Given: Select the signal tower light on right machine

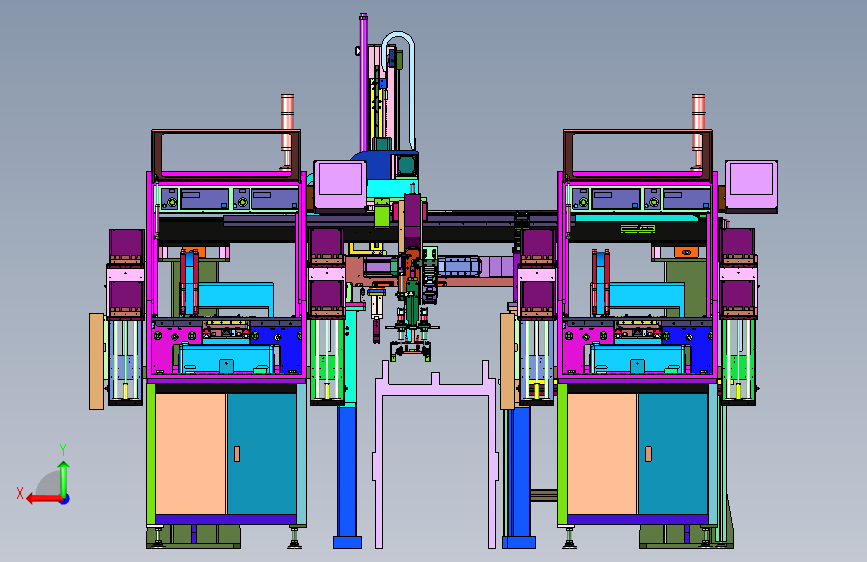Looking at the screenshot, I should (x=698, y=131).
